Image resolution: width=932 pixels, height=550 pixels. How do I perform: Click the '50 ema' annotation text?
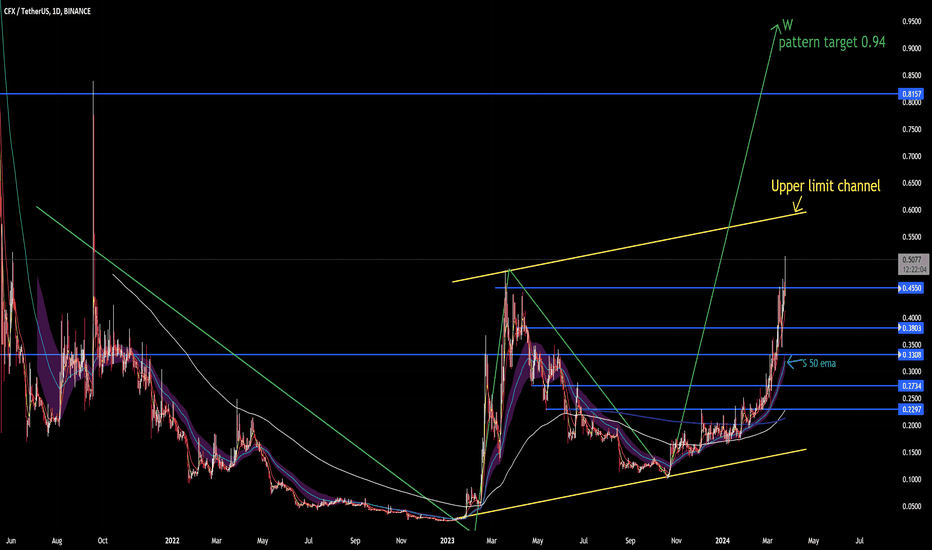tap(822, 363)
